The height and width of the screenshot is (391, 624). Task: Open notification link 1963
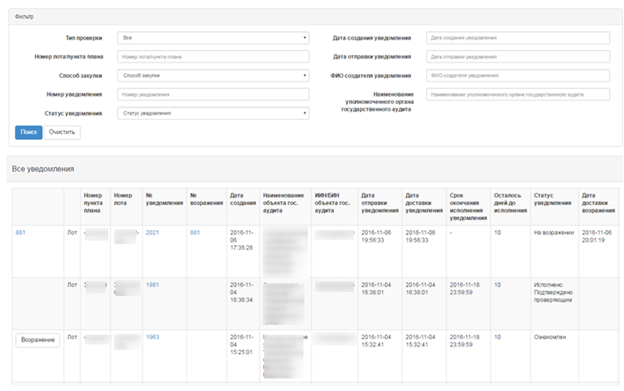[x=152, y=337]
